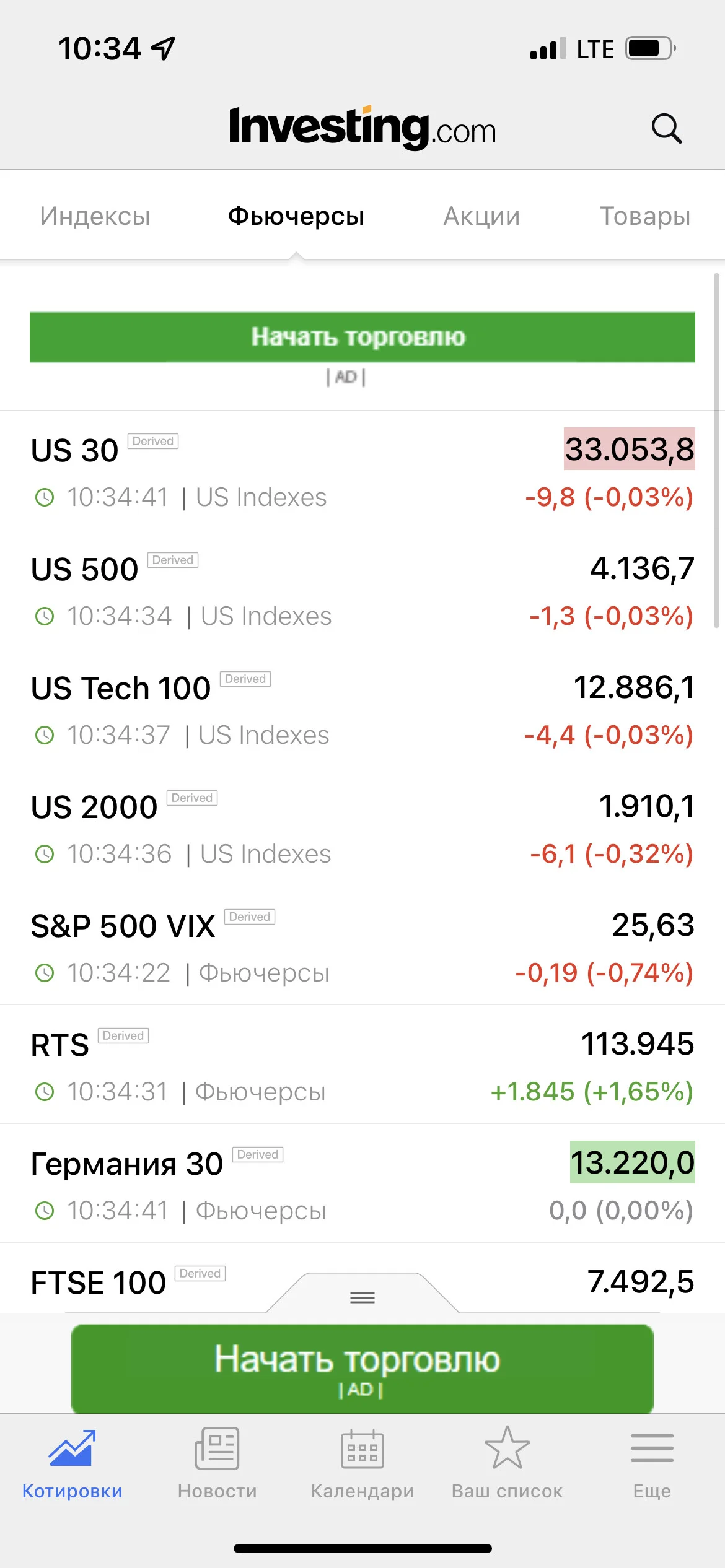Image resolution: width=725 pixels, height=1568 pixels.
Task: Open Новости newspaper icon
Action: click(217, 1448)
